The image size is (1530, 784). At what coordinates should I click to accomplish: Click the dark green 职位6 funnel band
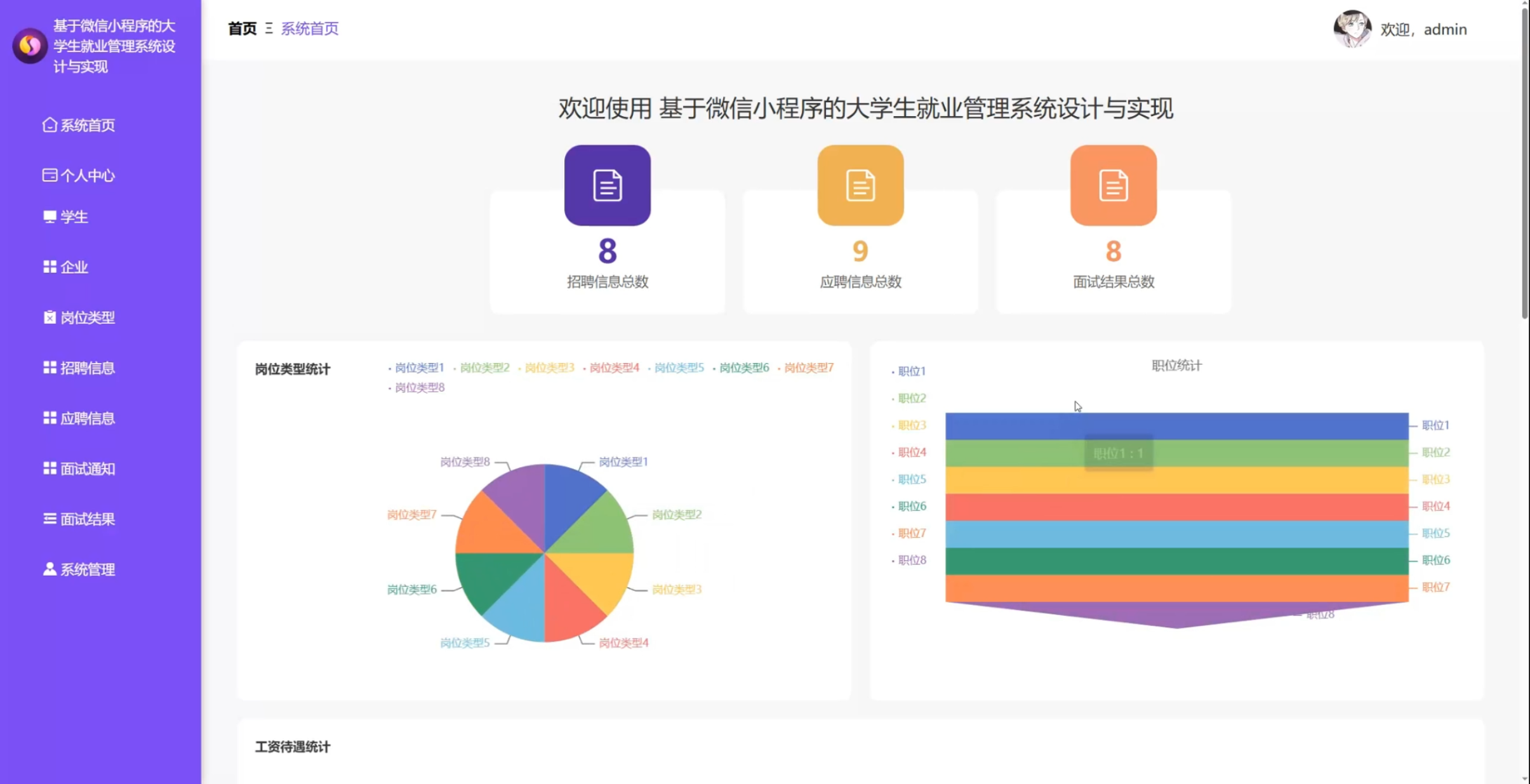pyautogui.click(x=1176, y=561)
